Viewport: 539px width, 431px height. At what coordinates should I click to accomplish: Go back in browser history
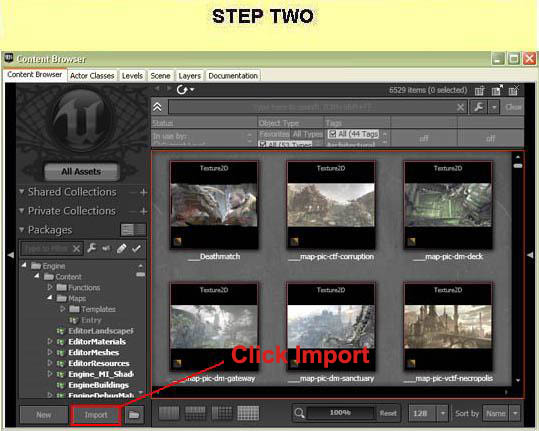157,88
